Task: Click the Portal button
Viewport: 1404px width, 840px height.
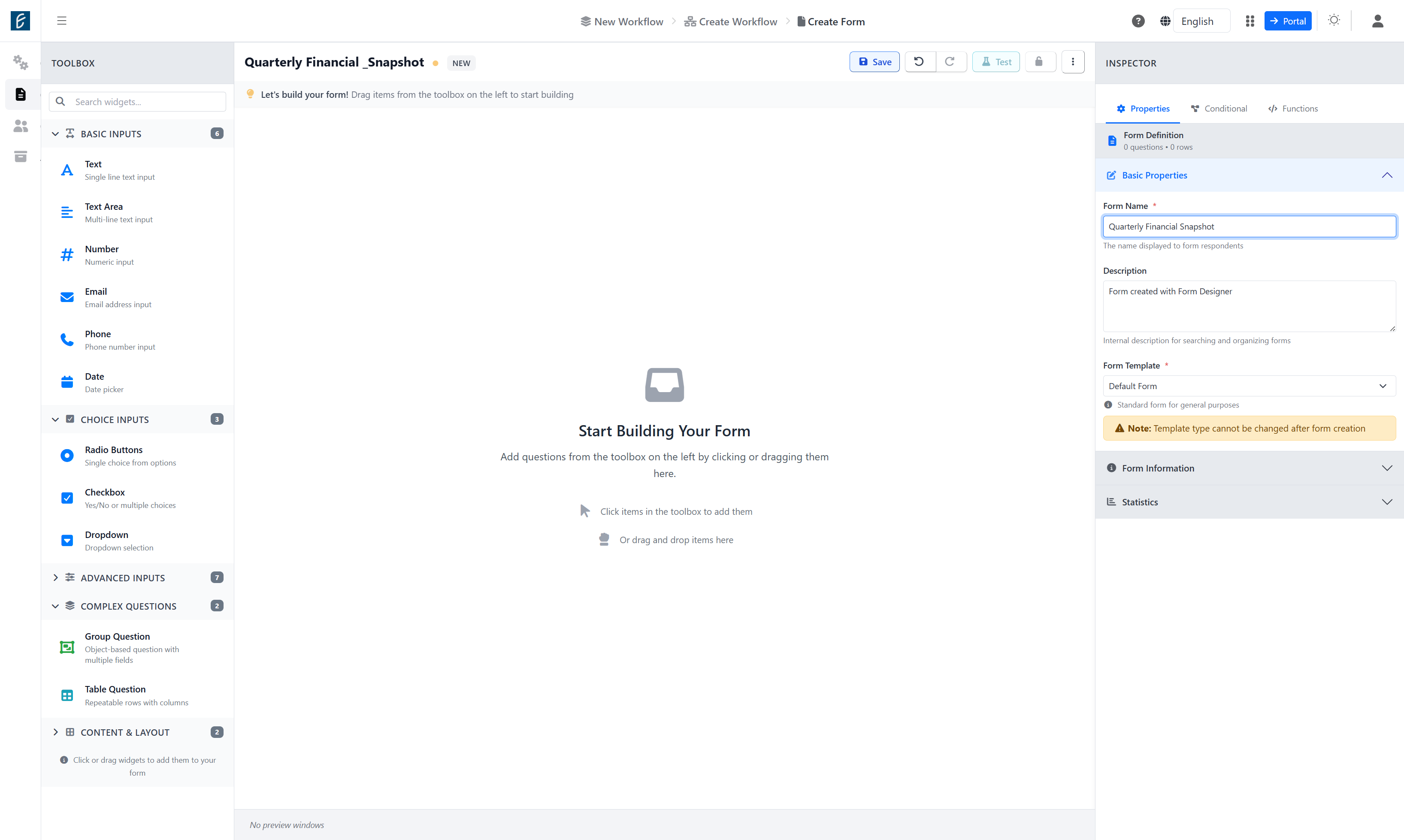Action: (1288, 21)
